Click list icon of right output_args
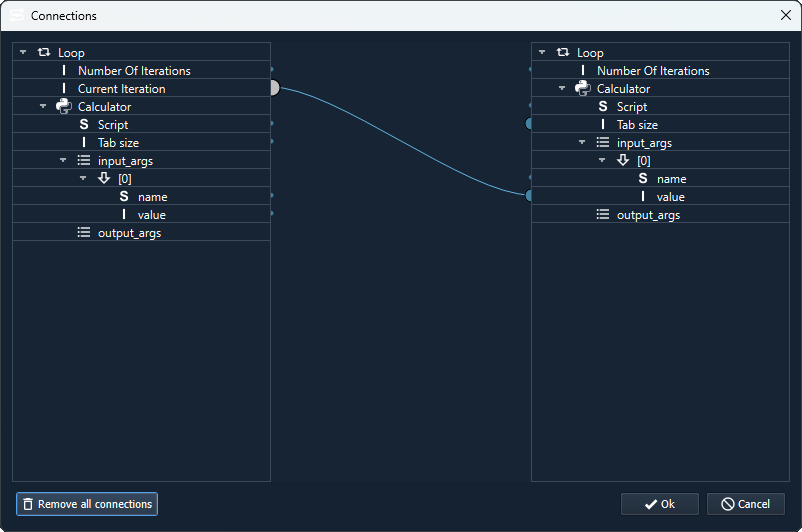Screen dimensions: 802x532 click(603, 214)
